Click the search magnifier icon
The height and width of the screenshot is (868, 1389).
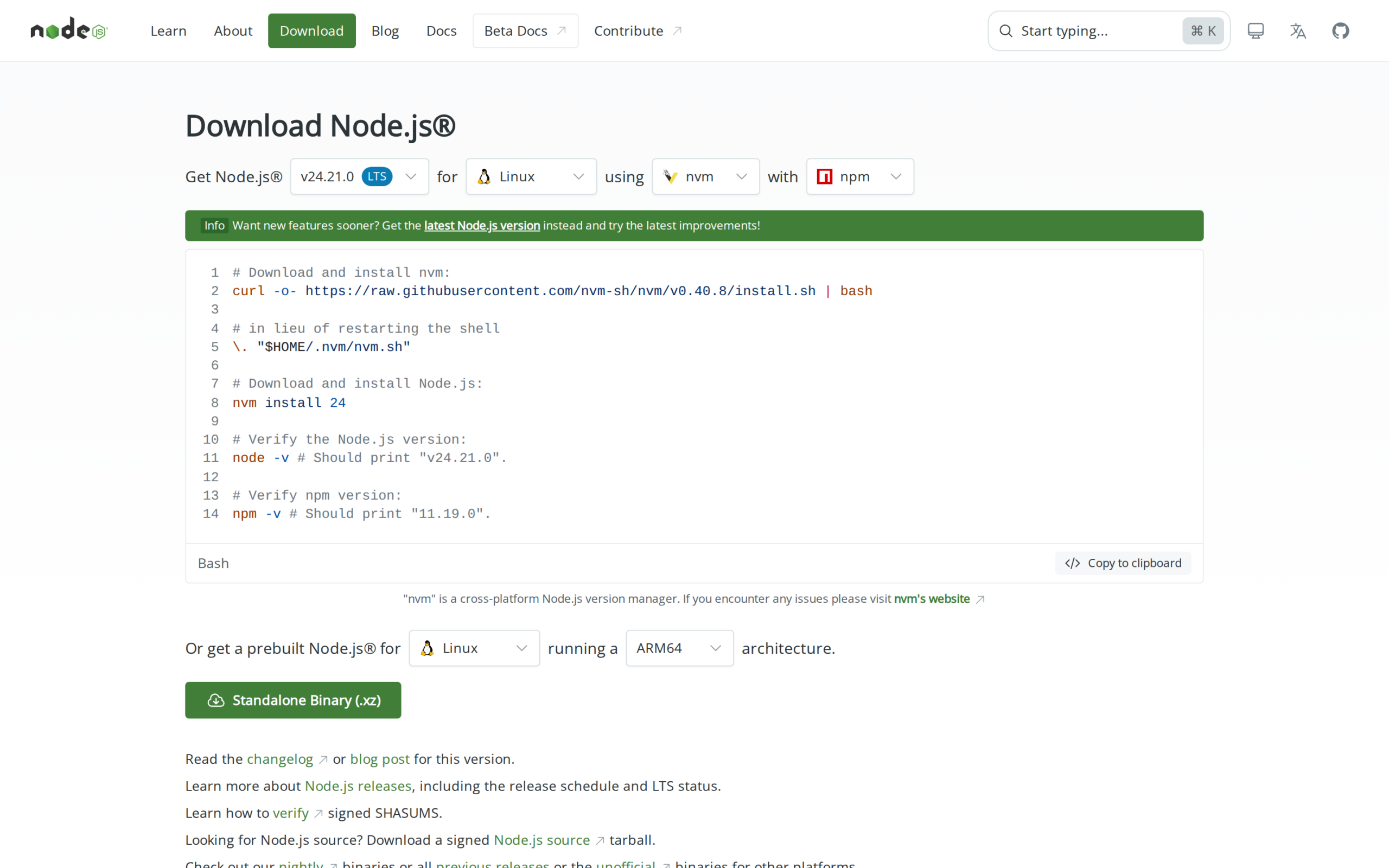[1005, 31]
